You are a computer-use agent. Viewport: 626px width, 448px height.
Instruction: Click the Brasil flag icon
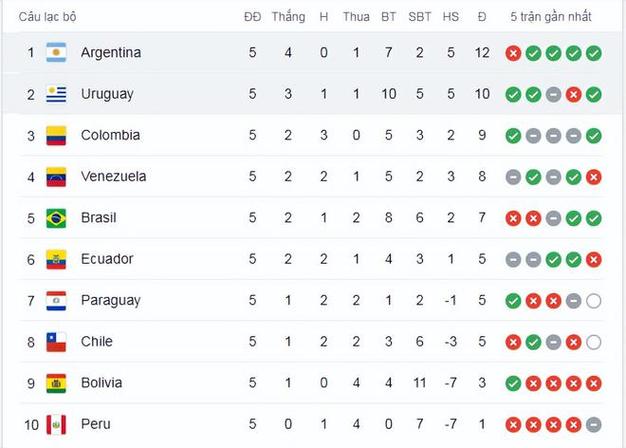[56, 218]
